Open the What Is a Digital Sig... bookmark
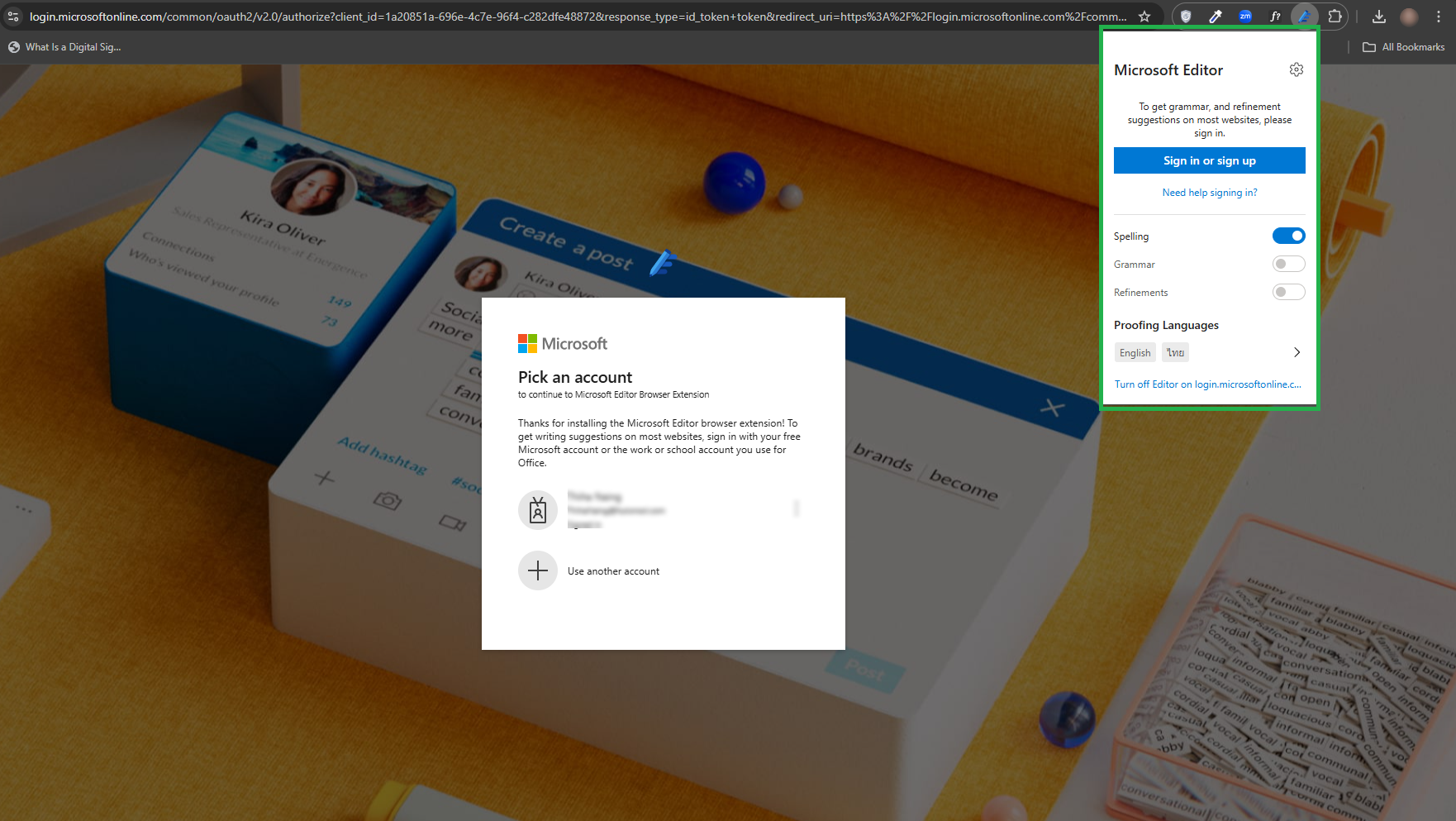This screenshot has width=1456, height=821. pos(64,47)
